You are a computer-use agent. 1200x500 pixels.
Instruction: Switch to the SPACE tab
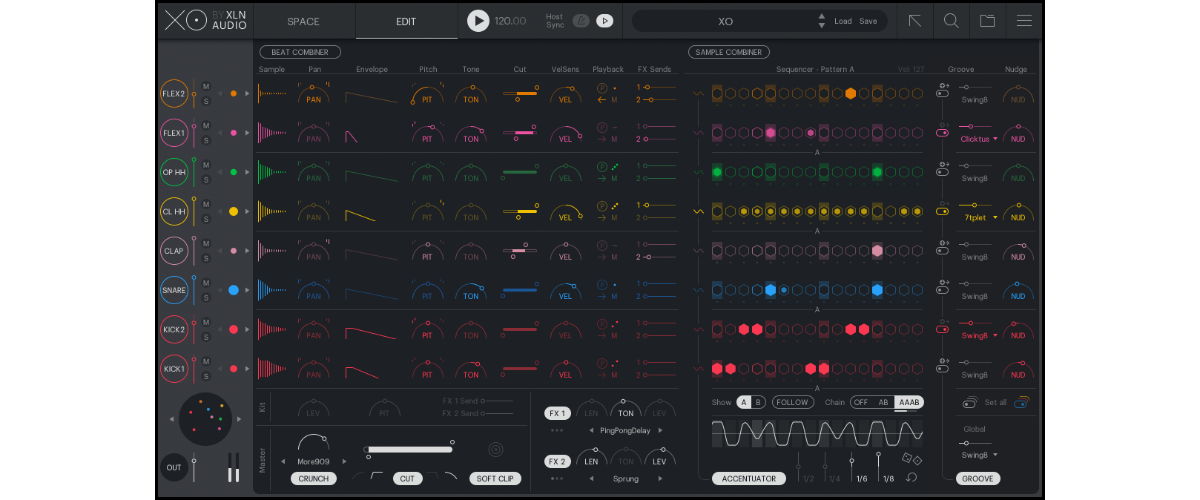(303, 21)
